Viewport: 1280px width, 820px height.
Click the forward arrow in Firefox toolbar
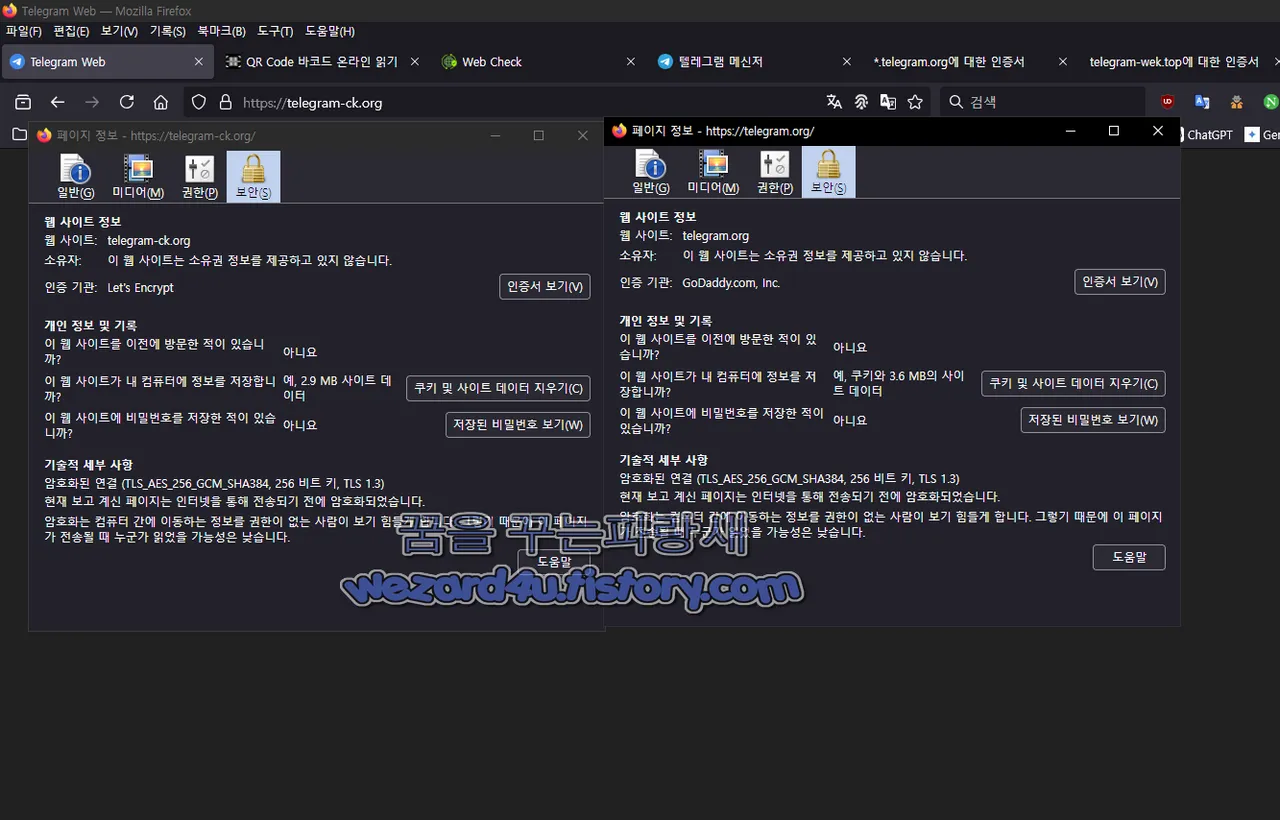point(92,102)
